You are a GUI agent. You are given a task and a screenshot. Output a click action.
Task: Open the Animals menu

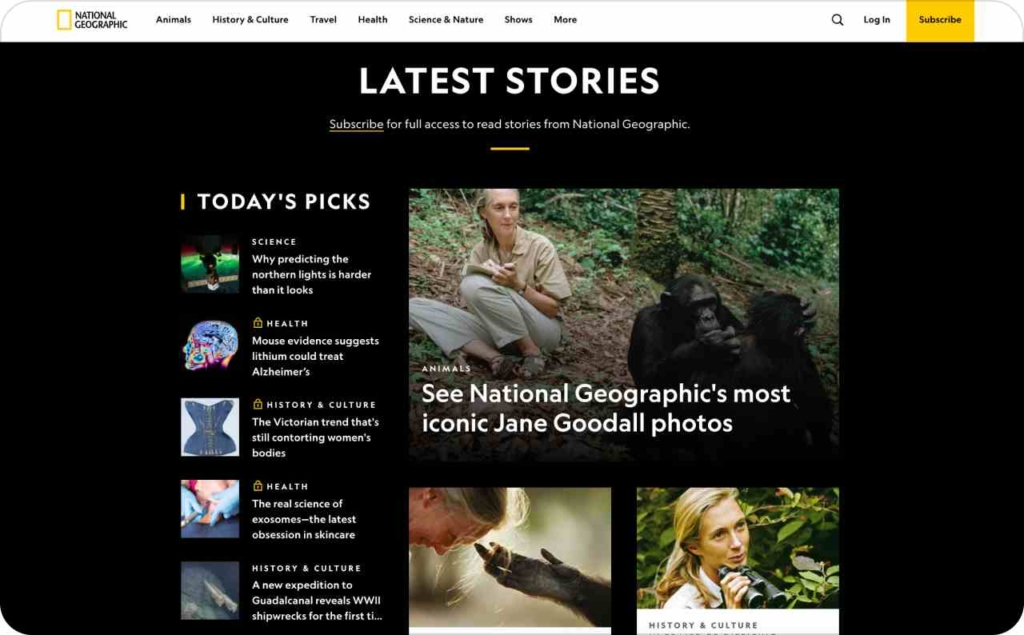click(x=174, y=20)
